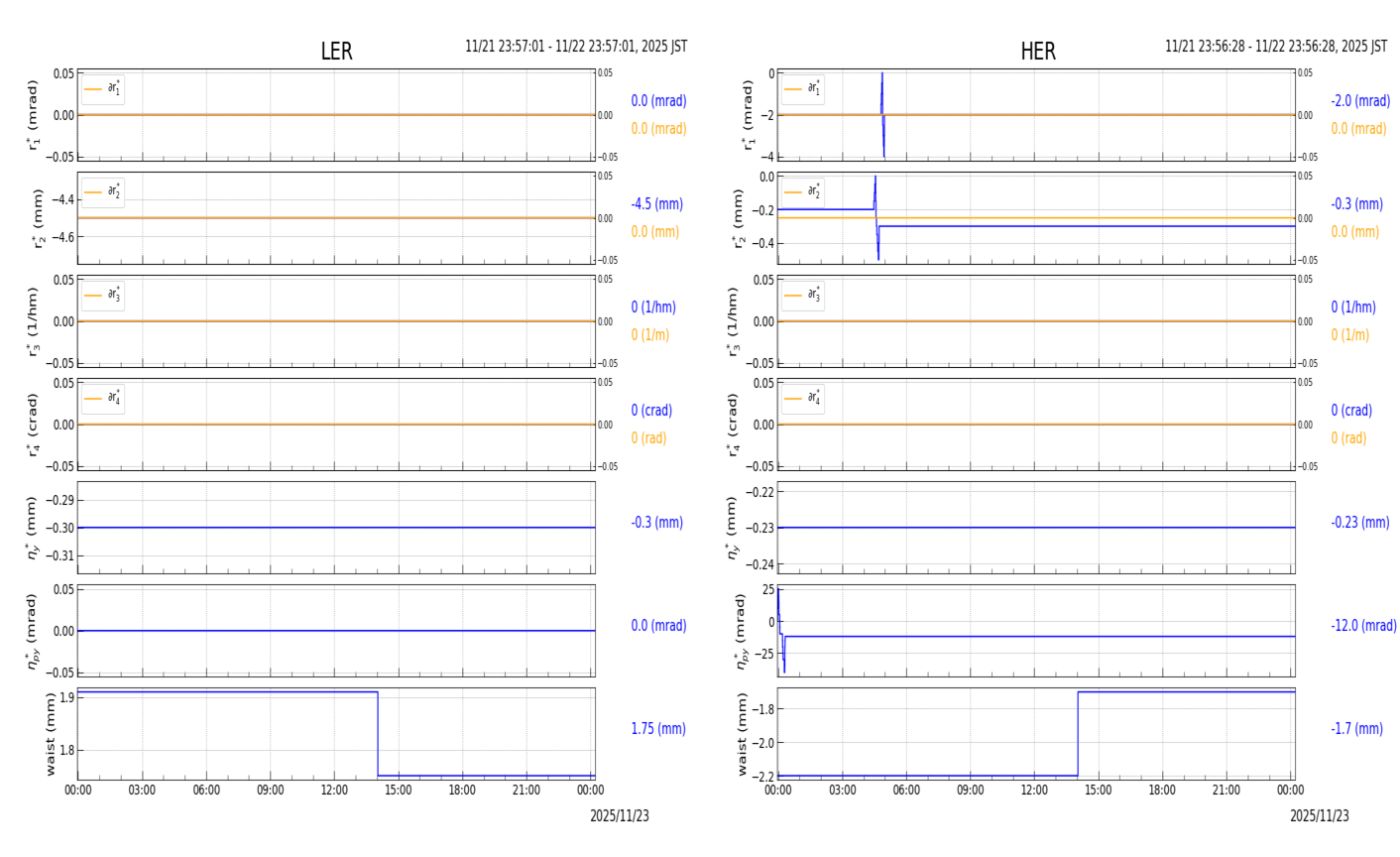This screenshot has height=857, width=1400.
Task: Click the -12.0 (mrad) HER ηpy* value
Action: coord(1363,626)
